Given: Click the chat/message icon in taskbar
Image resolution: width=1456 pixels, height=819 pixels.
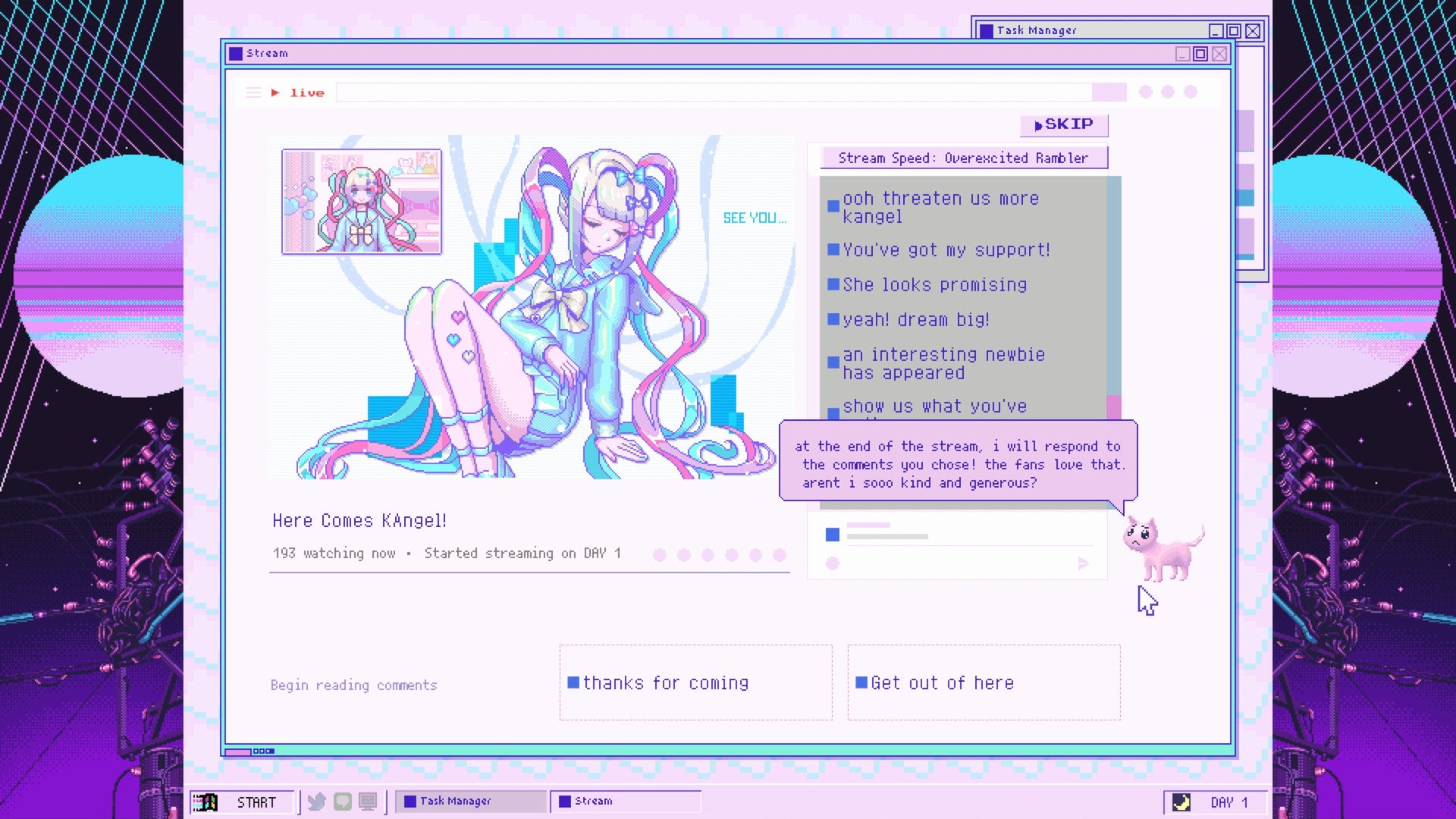Looking at the screenshot, I should point(342,801).
